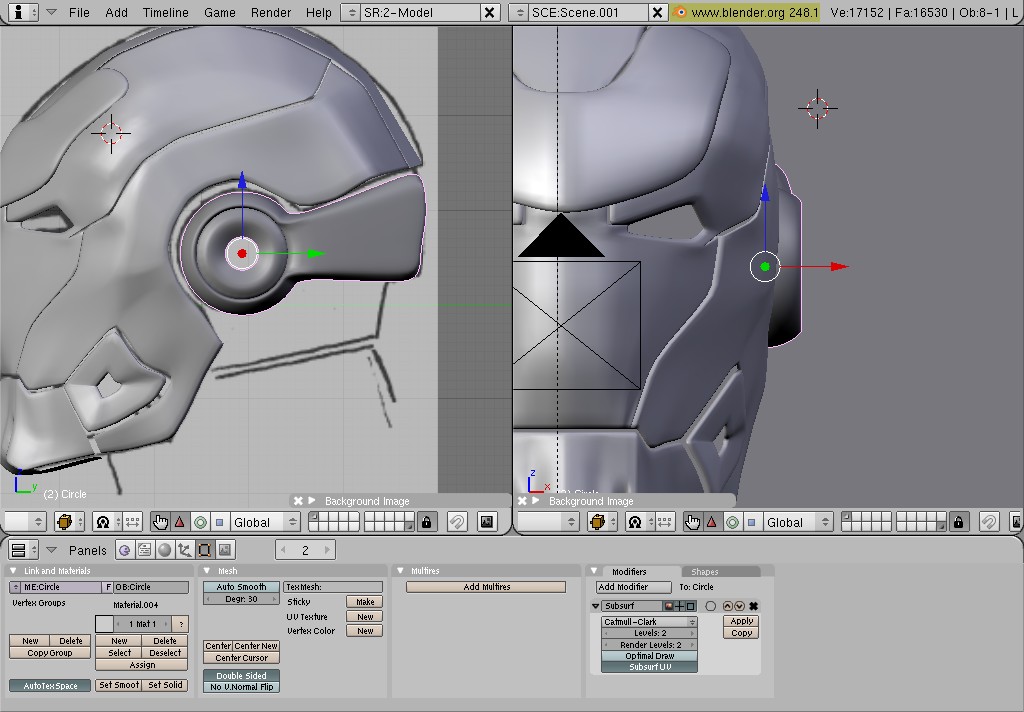Open the Game menu
Screen dimensions: 1024x712
219,12
